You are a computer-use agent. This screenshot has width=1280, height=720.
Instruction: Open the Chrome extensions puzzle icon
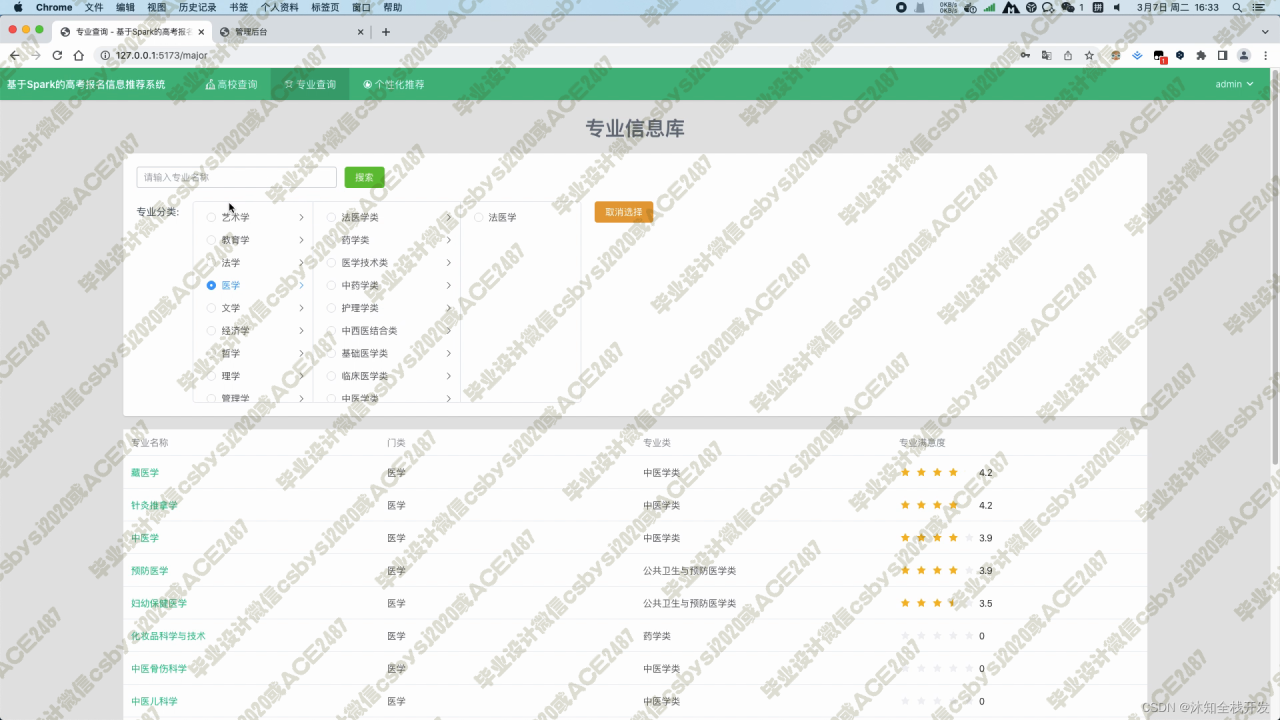1201,56
